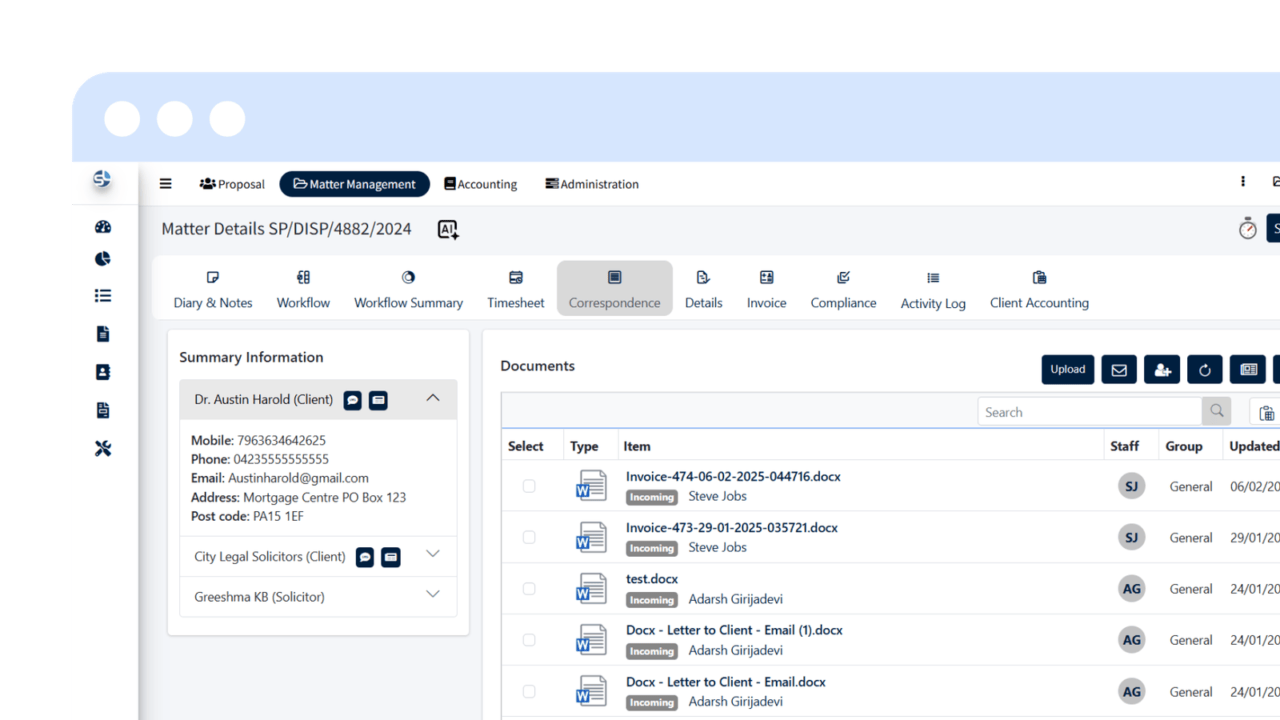The image size is (1280, 720).
Task: Select the checkbox for test.docx
Action: pos(529,588)
